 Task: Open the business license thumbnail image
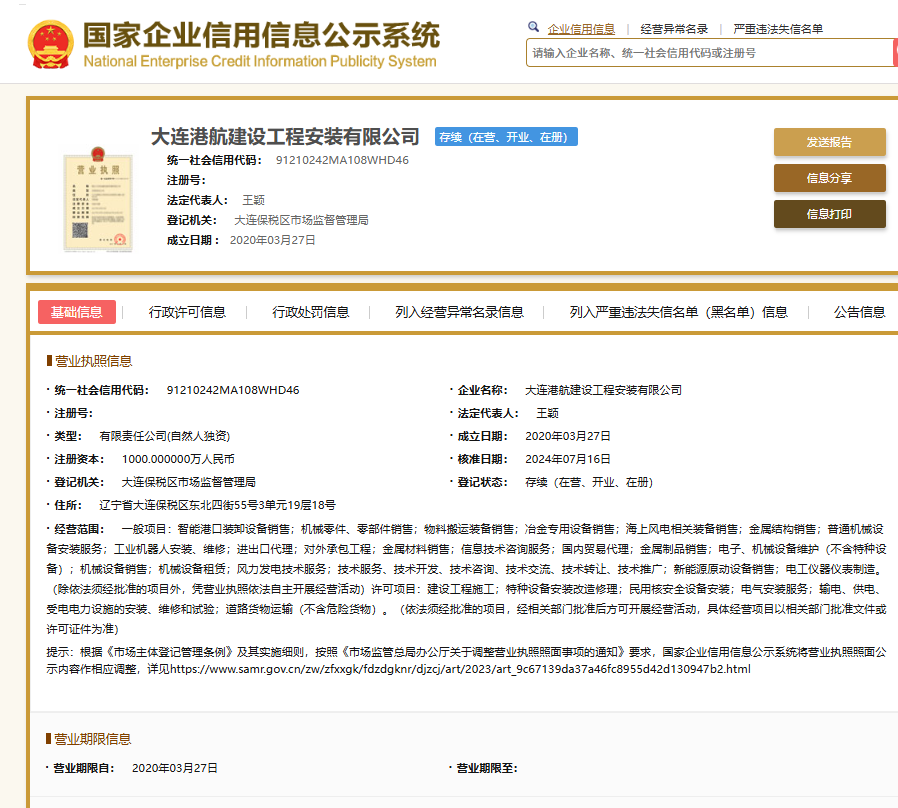point(98,200)
